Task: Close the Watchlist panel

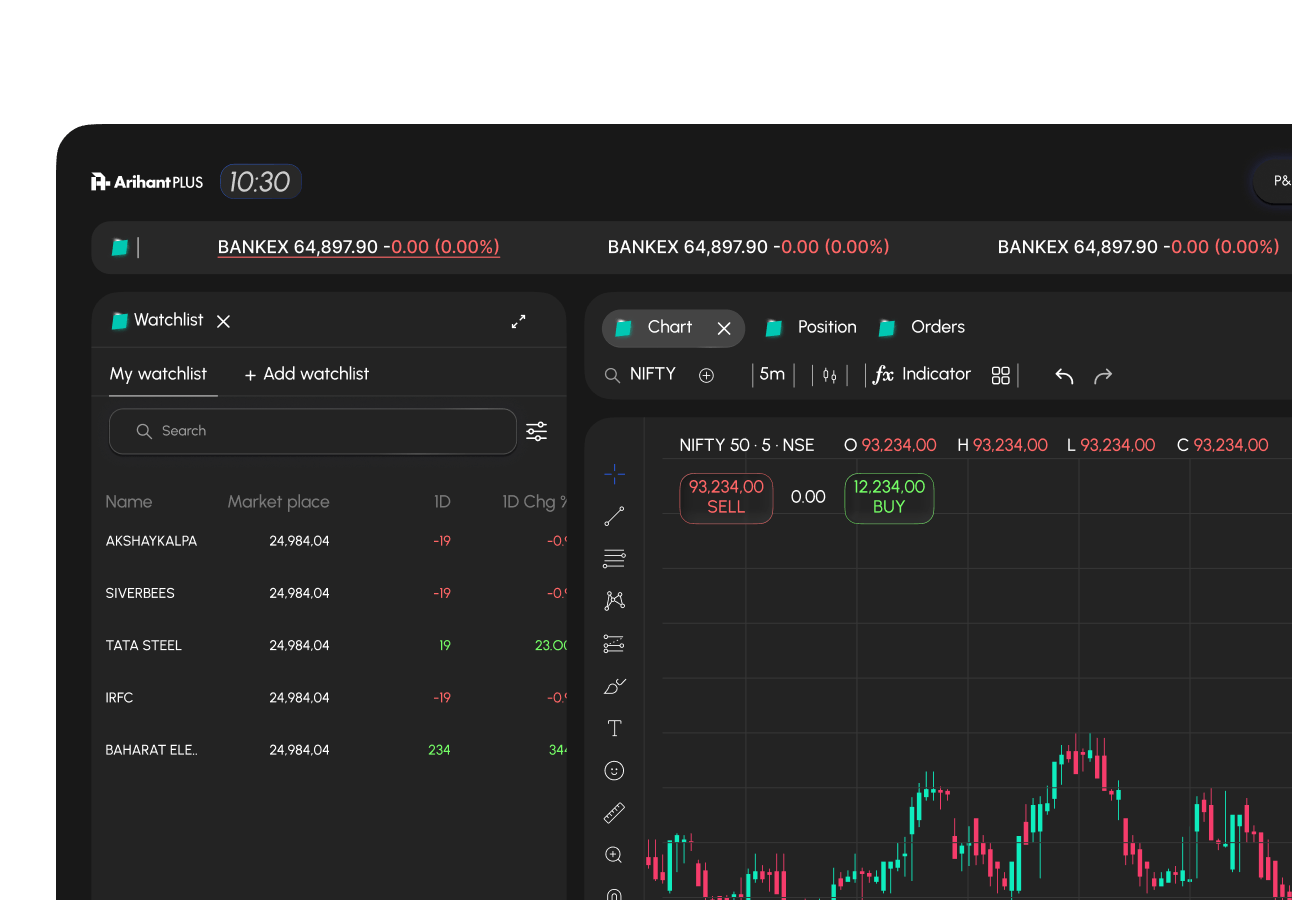Action: (x=224, y=321)
